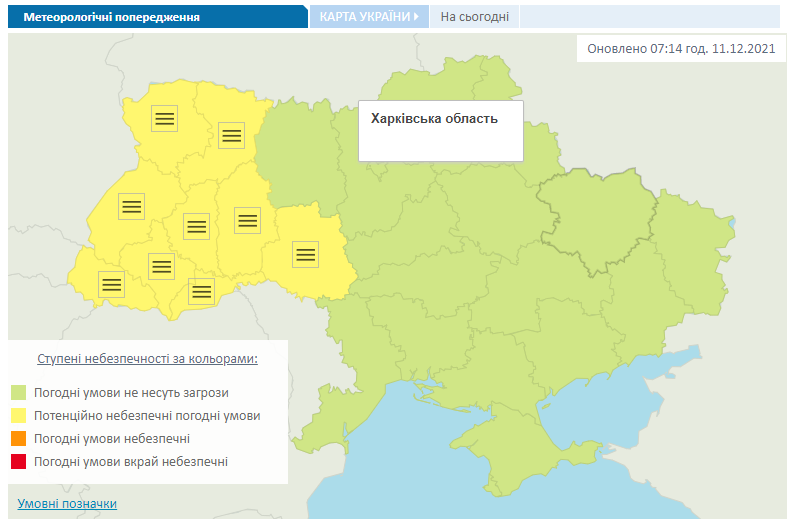The width and height of the screenshot is (787, 522).
Task: Click the fog icon on Khmelnytskyi region
Action: click(x=247, y=220)
